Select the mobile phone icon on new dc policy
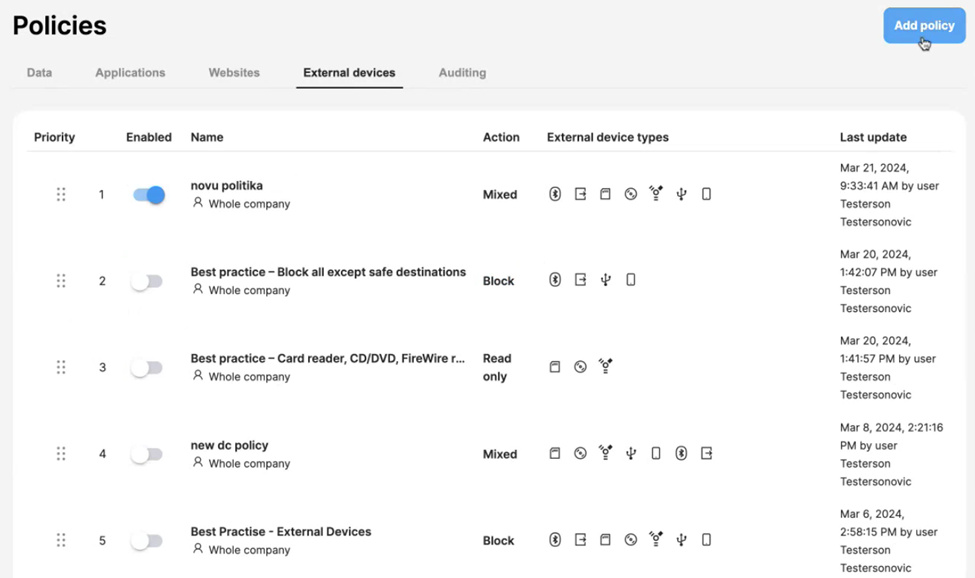Viewport: 975px width, 578px height. 656,453
